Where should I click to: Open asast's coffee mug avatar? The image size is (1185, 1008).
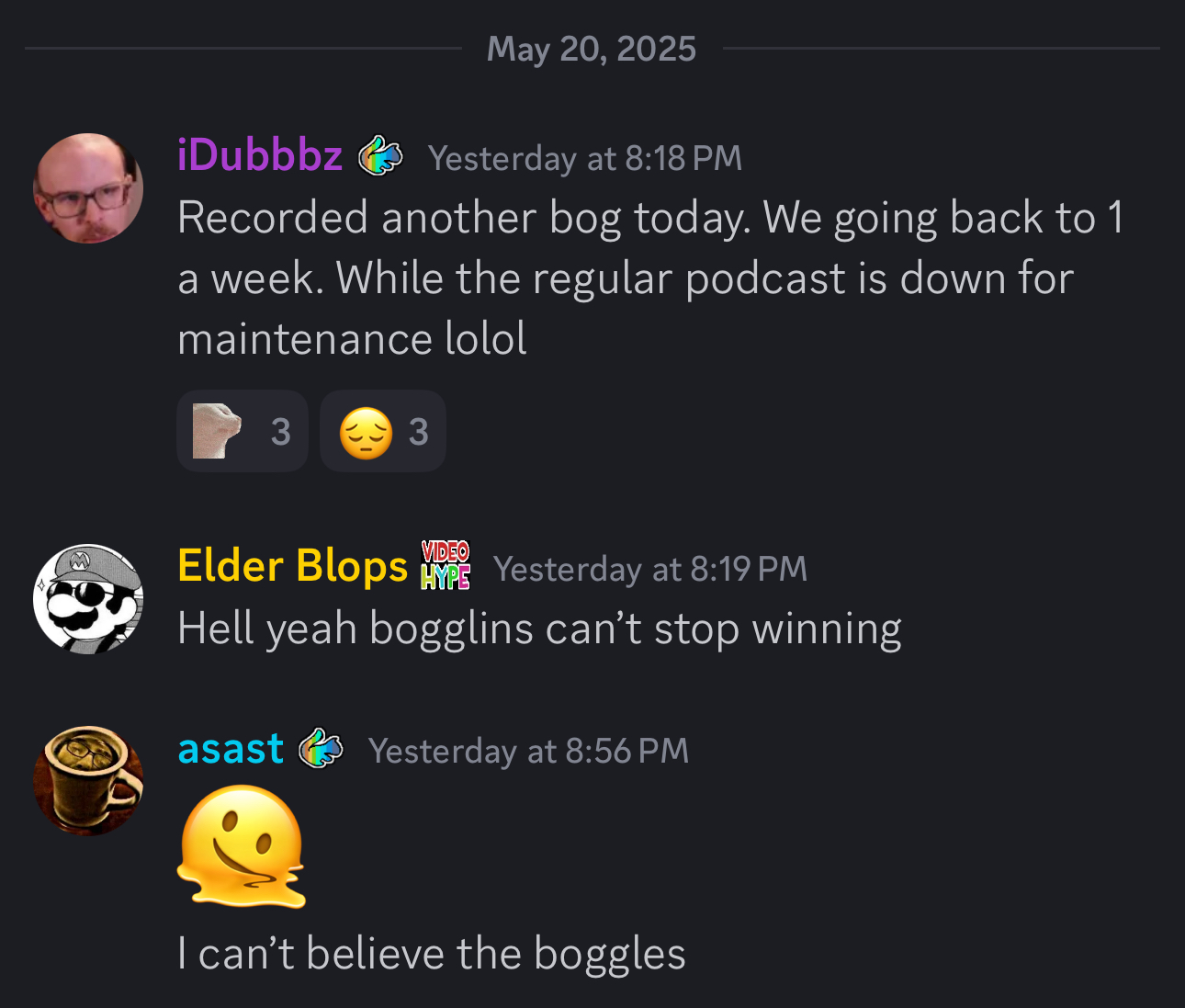point(88,780)
